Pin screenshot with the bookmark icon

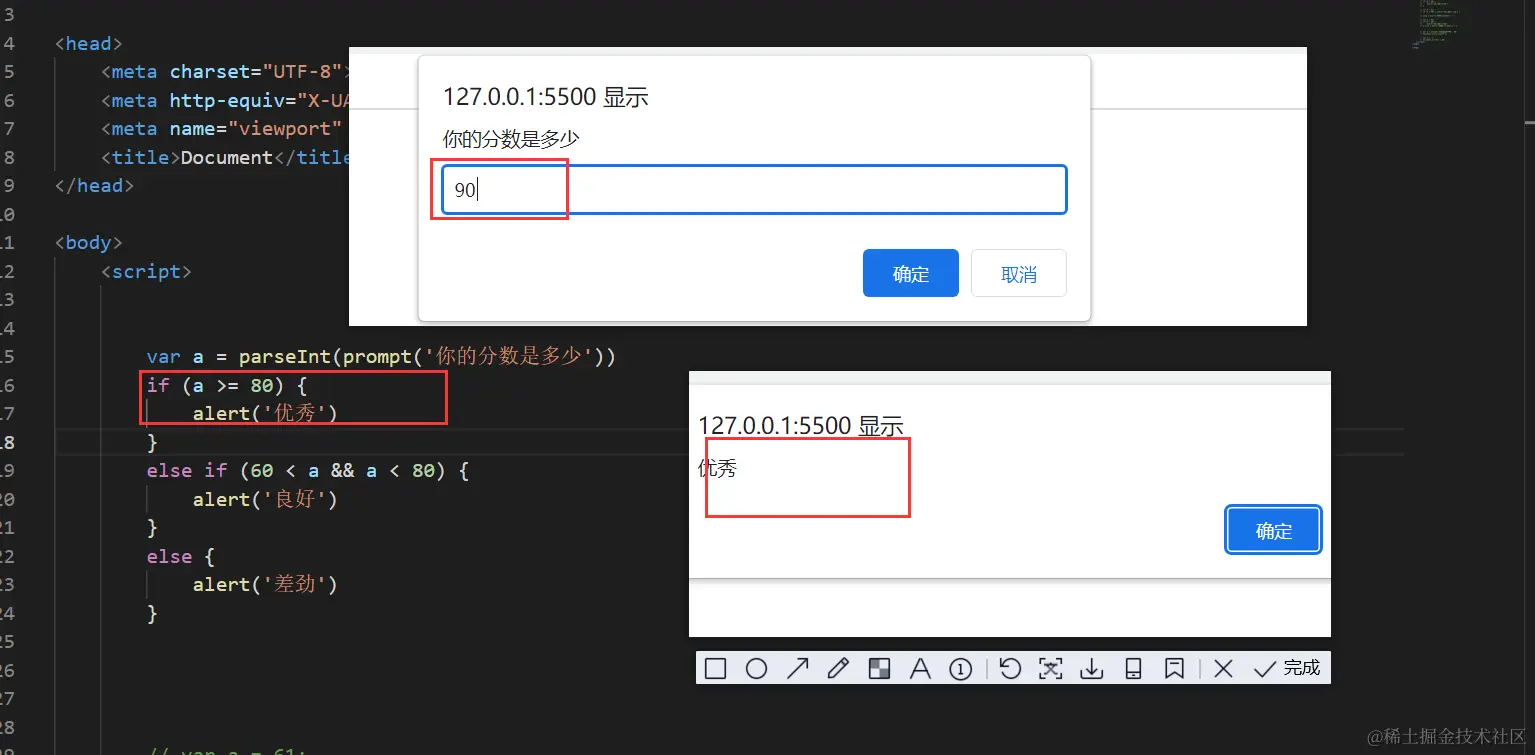[1174, 669]
